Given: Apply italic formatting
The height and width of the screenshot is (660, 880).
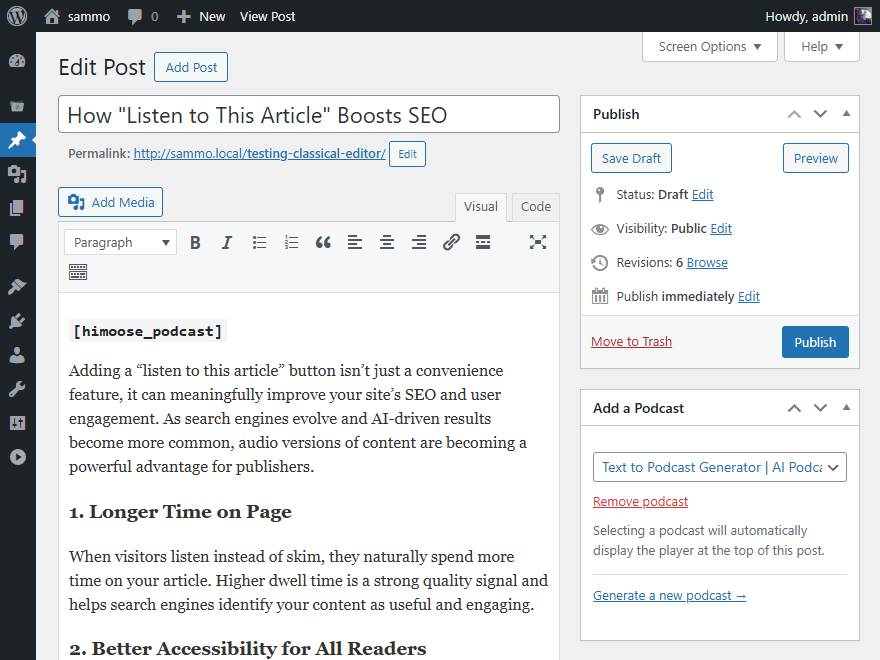Looking at the screenshot, I should coord(227,242).
